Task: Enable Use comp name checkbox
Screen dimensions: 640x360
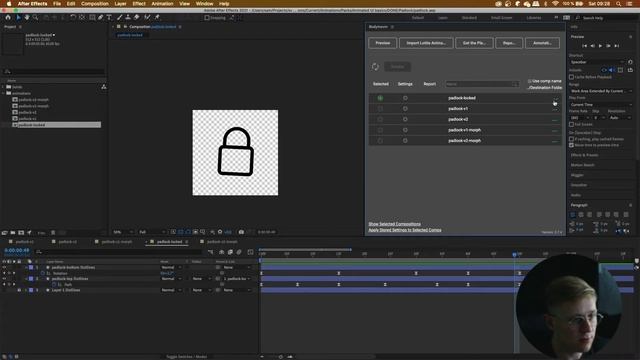Action: [x=529, y=81]
